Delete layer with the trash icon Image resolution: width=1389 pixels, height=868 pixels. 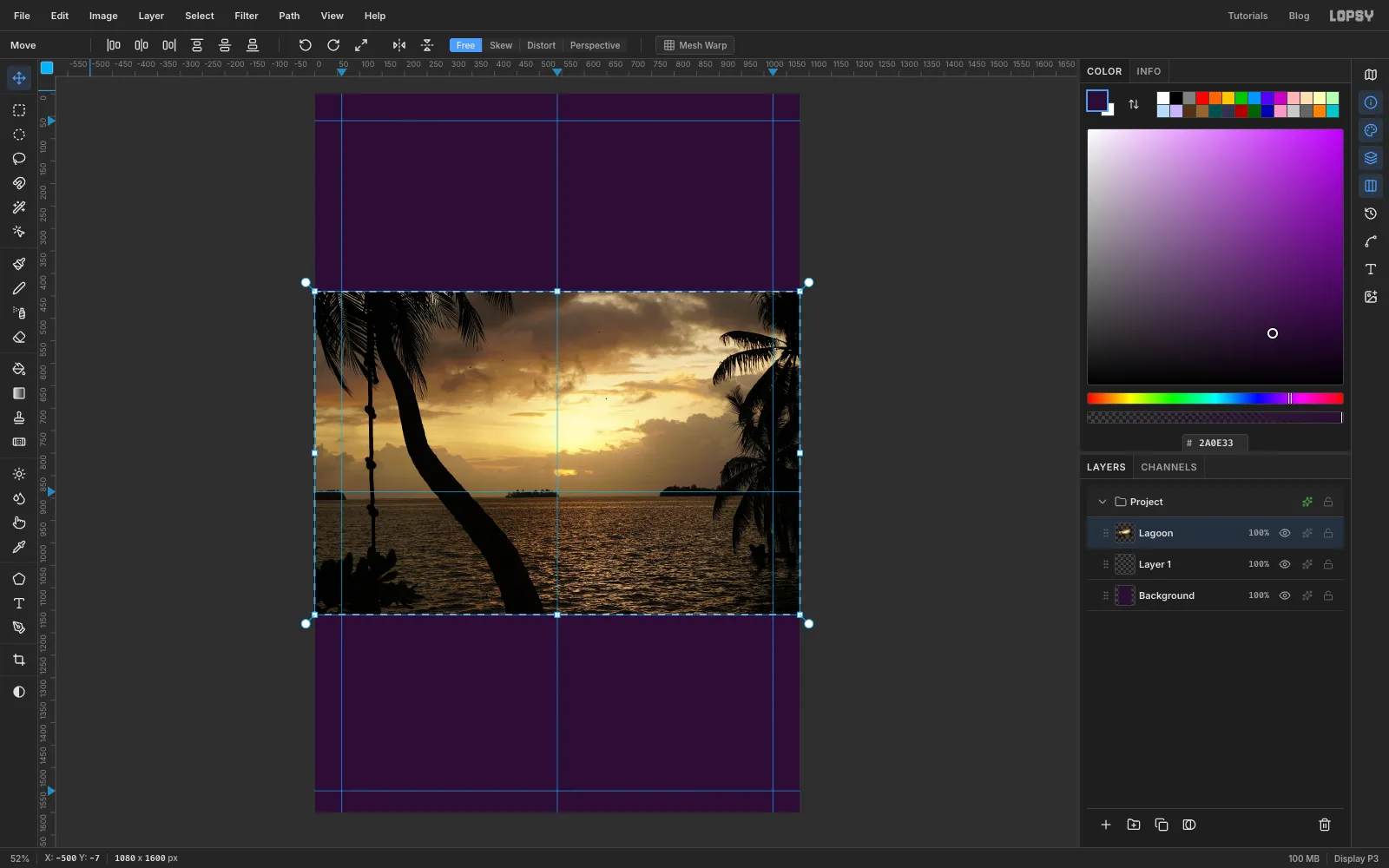[x=1325, y=825]
